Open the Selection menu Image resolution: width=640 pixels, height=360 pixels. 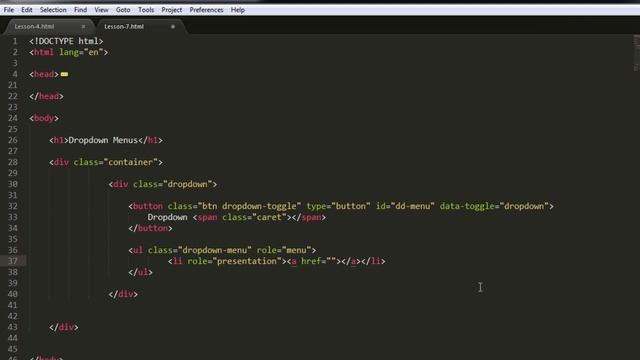(x=53, y=10)
